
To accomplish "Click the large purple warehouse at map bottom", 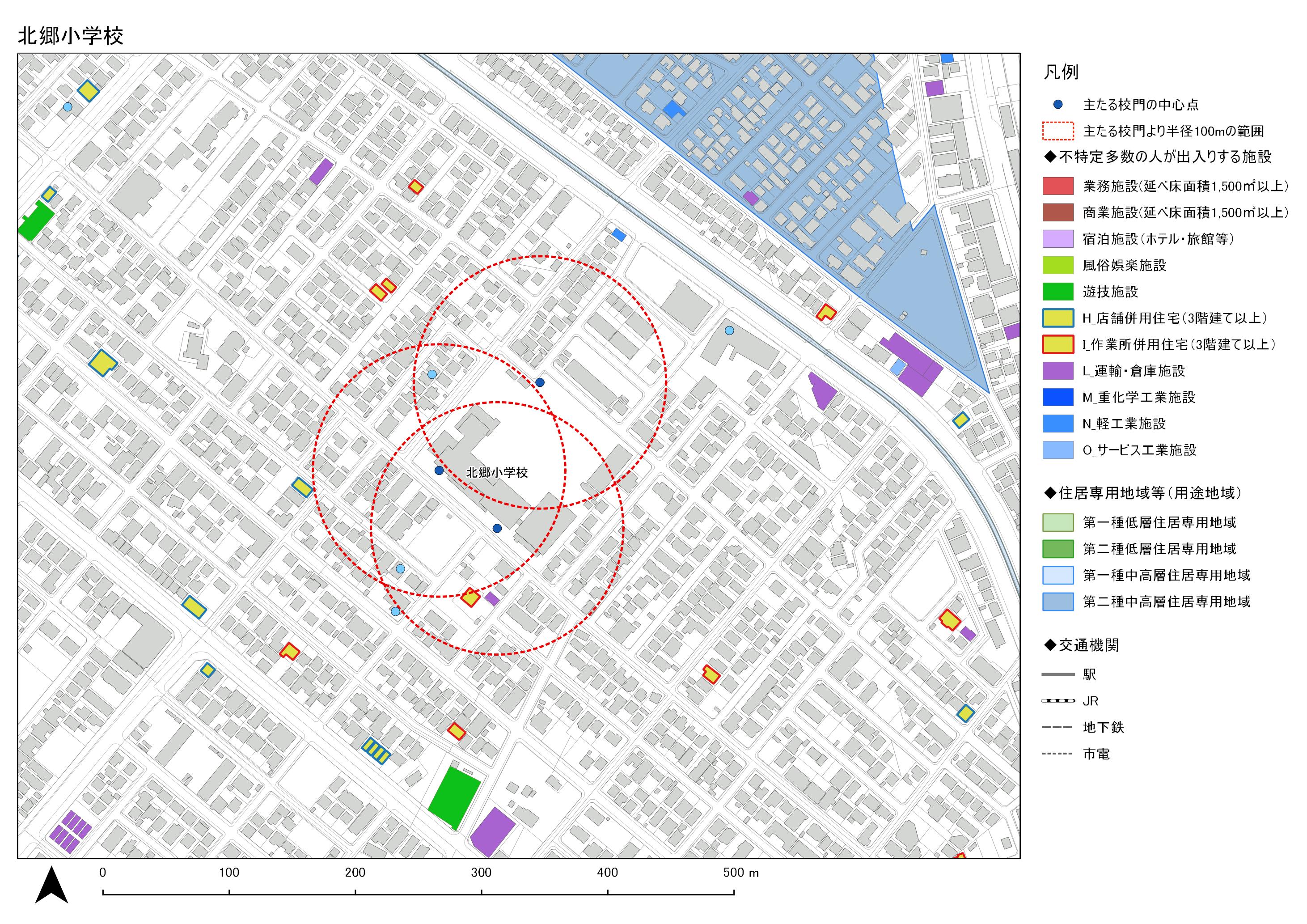I will (x=492, y=832).
